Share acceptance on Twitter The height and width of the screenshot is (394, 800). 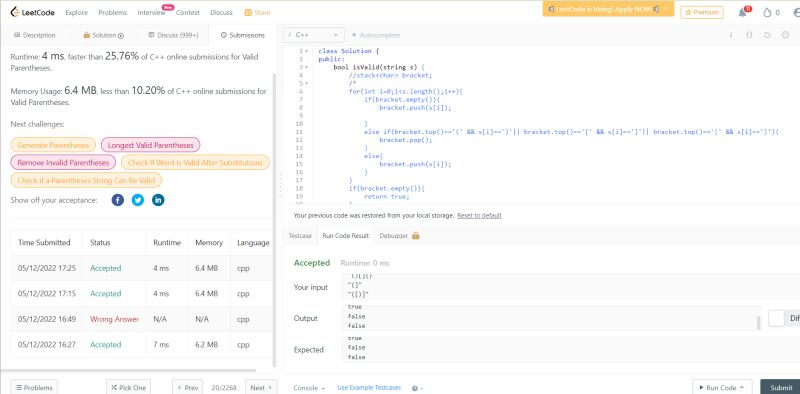point(138,200)
